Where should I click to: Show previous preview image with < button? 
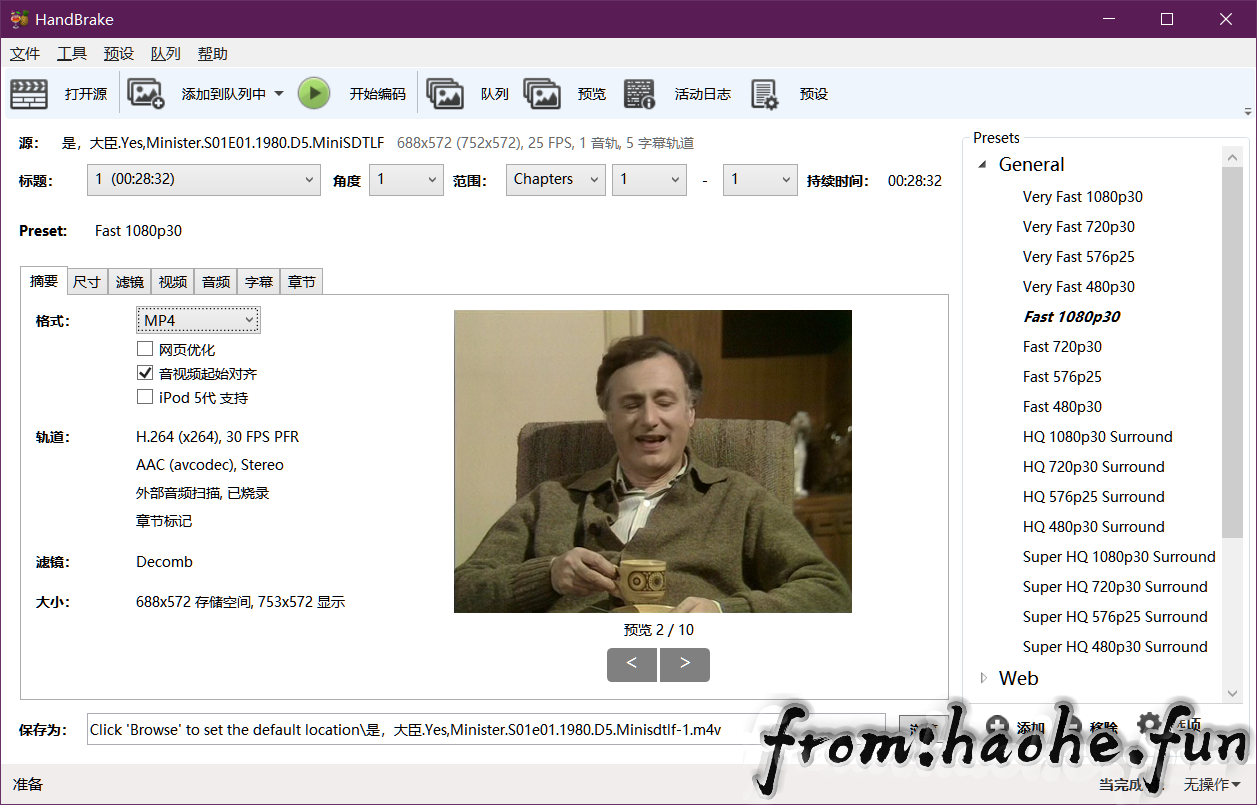click(x=632, y=665)
